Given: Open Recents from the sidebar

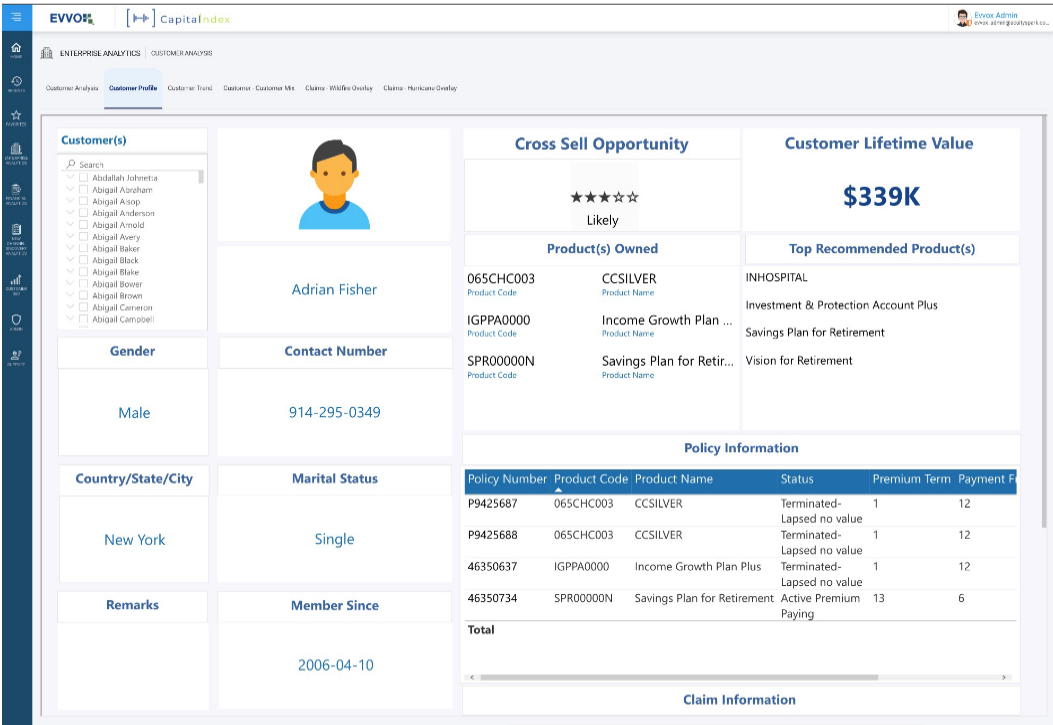Looking at the screenshot, I should coord(15,84).
